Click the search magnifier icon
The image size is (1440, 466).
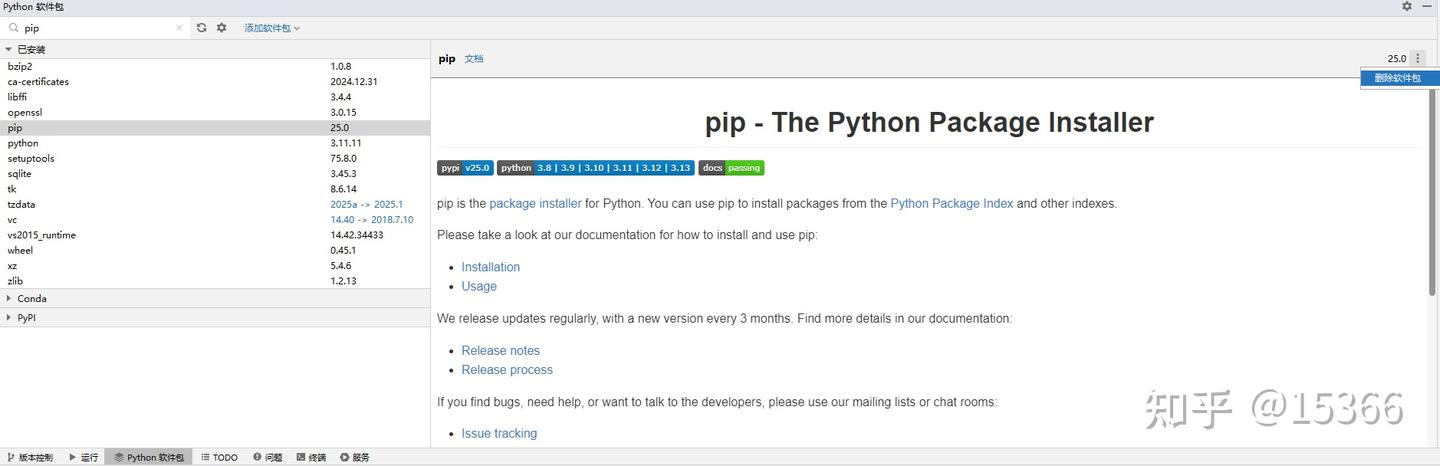[x=13, y=28]
